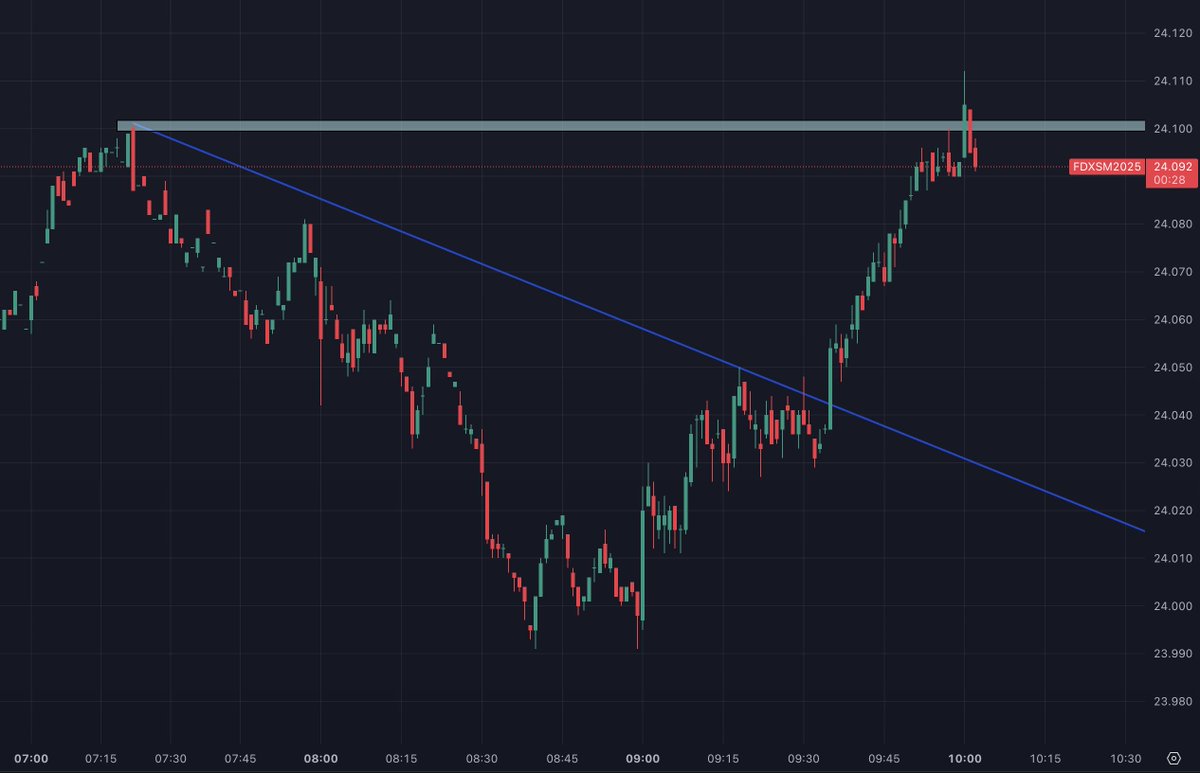This screenshot has width=1200, height=773.
Task: Click the 24.020 price axis label
Action: (1172, 511)
